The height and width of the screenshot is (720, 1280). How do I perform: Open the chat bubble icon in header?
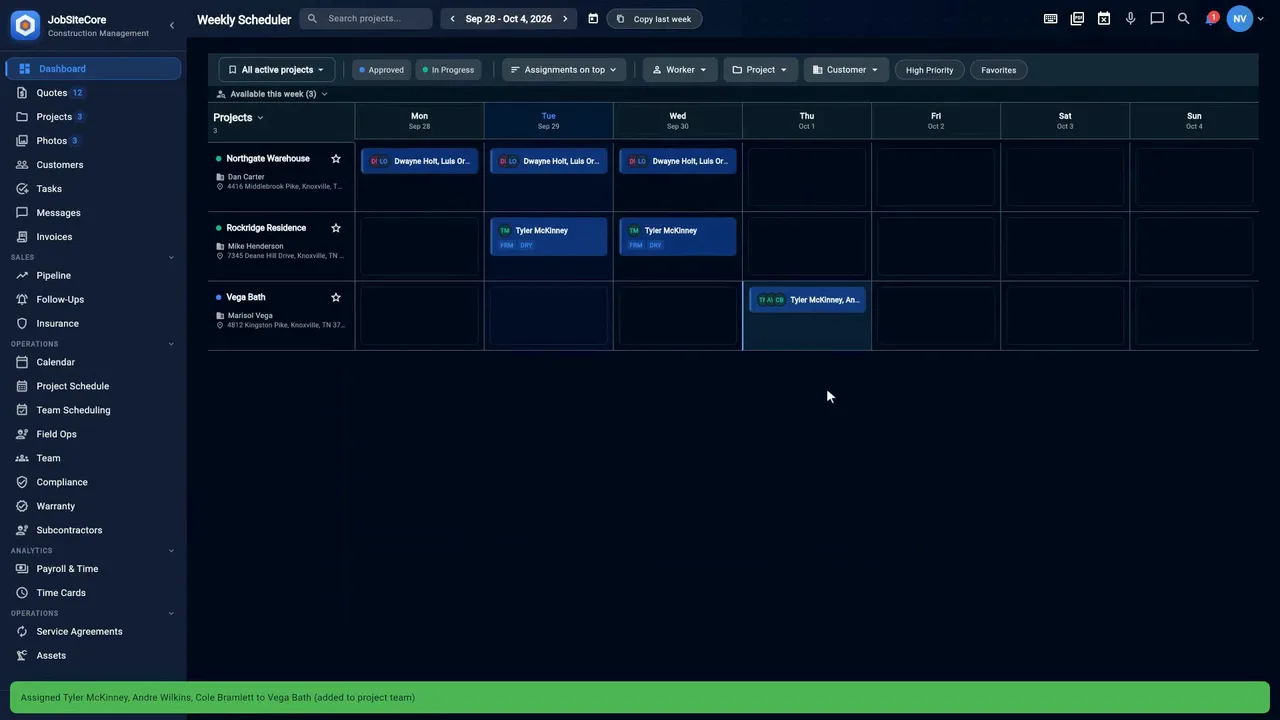click(1157, 19)
